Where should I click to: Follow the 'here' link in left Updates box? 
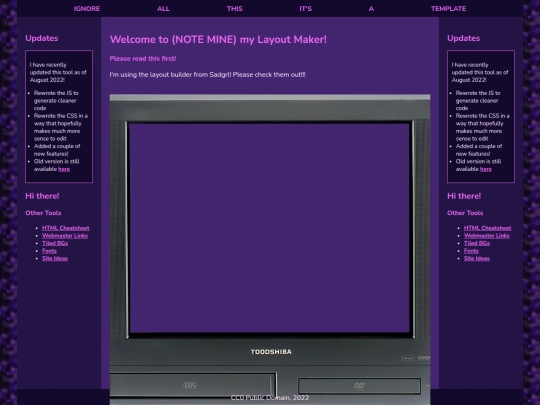point(64,169)
